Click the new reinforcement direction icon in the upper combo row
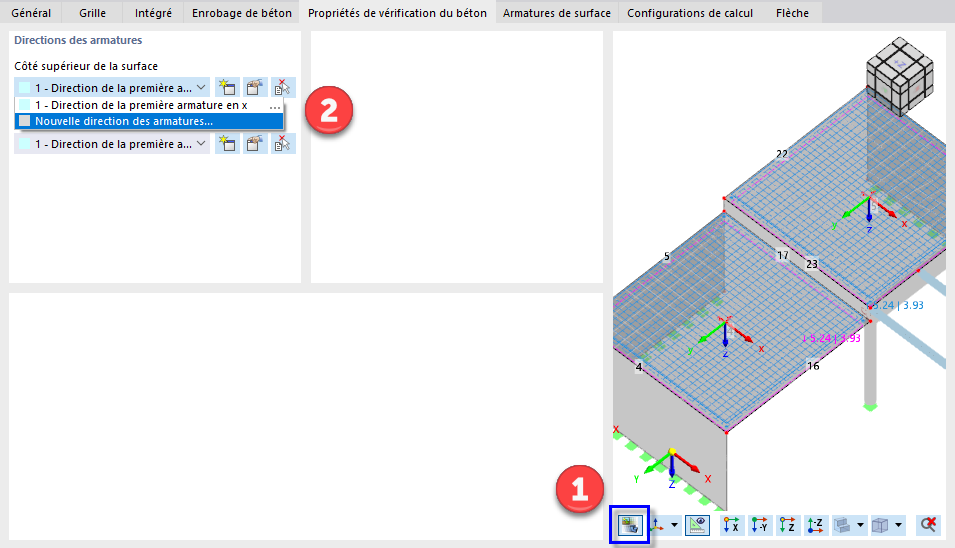 [x=227, y=88]
